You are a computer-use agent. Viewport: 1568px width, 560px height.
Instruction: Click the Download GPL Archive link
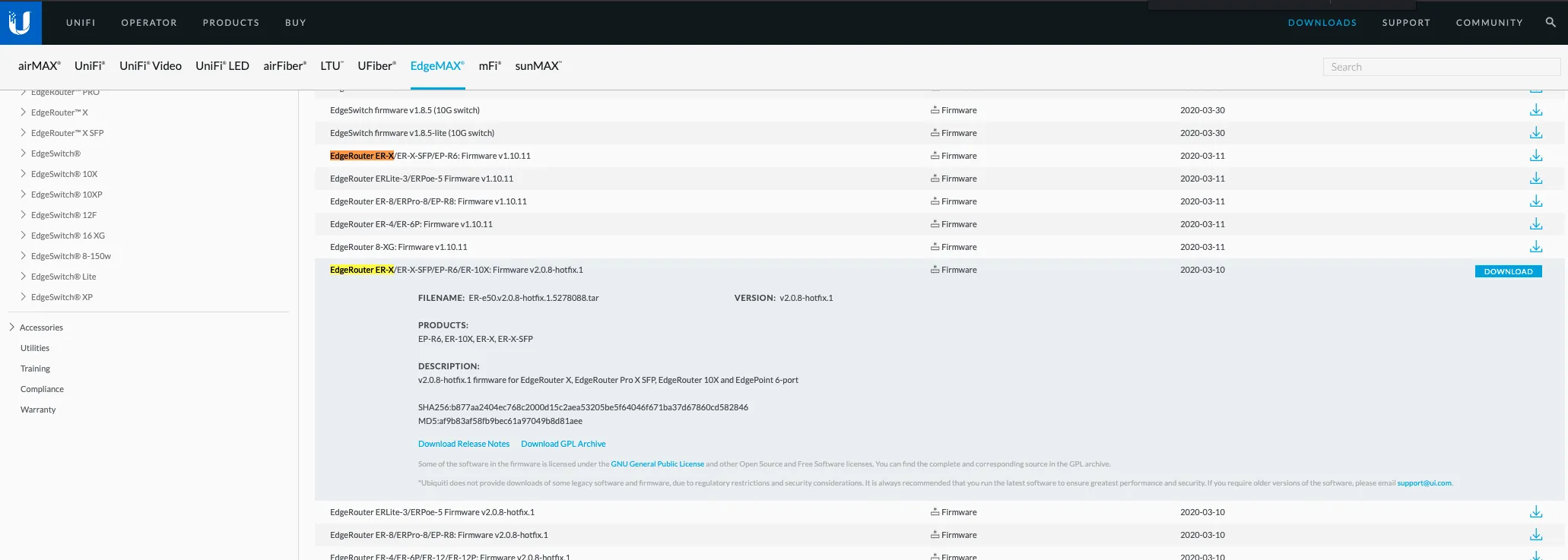(563, 444)
